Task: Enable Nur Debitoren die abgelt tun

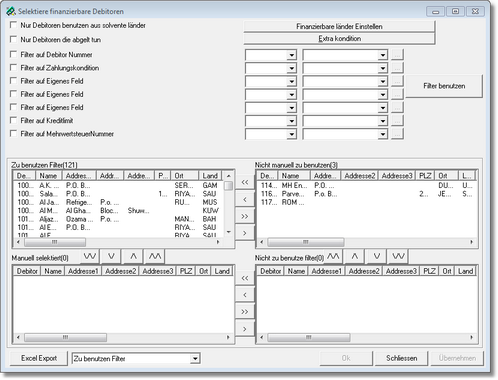Action: [x=13, y=39]
